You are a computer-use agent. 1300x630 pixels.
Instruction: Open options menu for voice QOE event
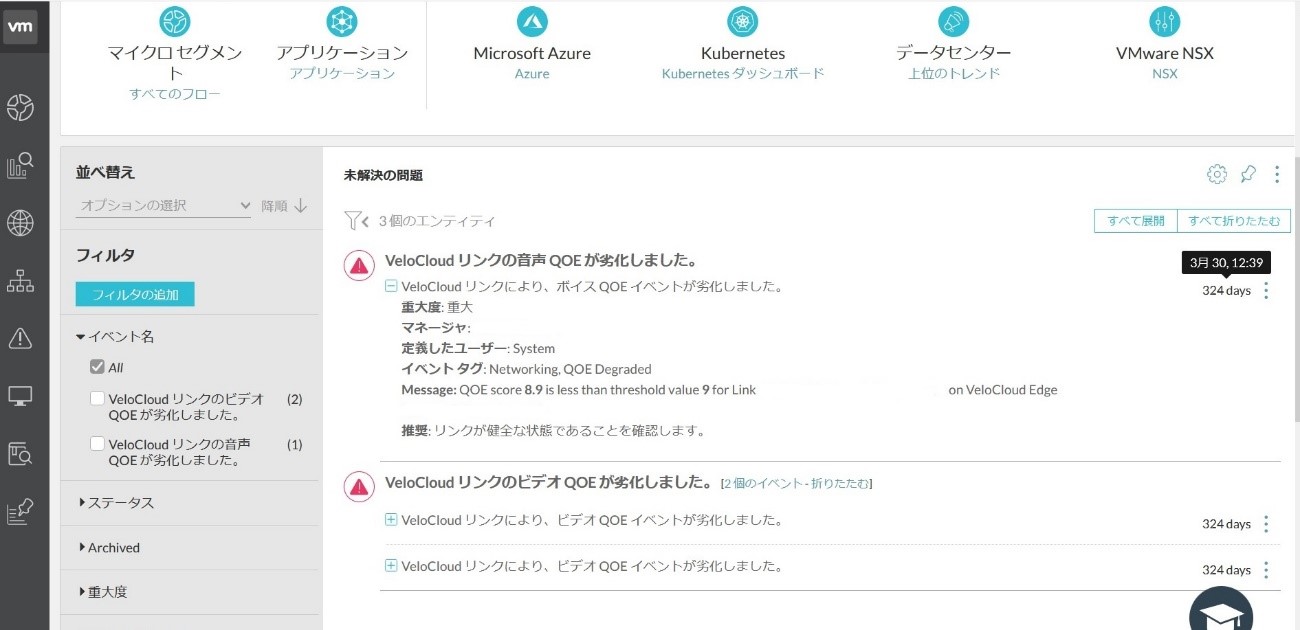tap(1267, 291)
